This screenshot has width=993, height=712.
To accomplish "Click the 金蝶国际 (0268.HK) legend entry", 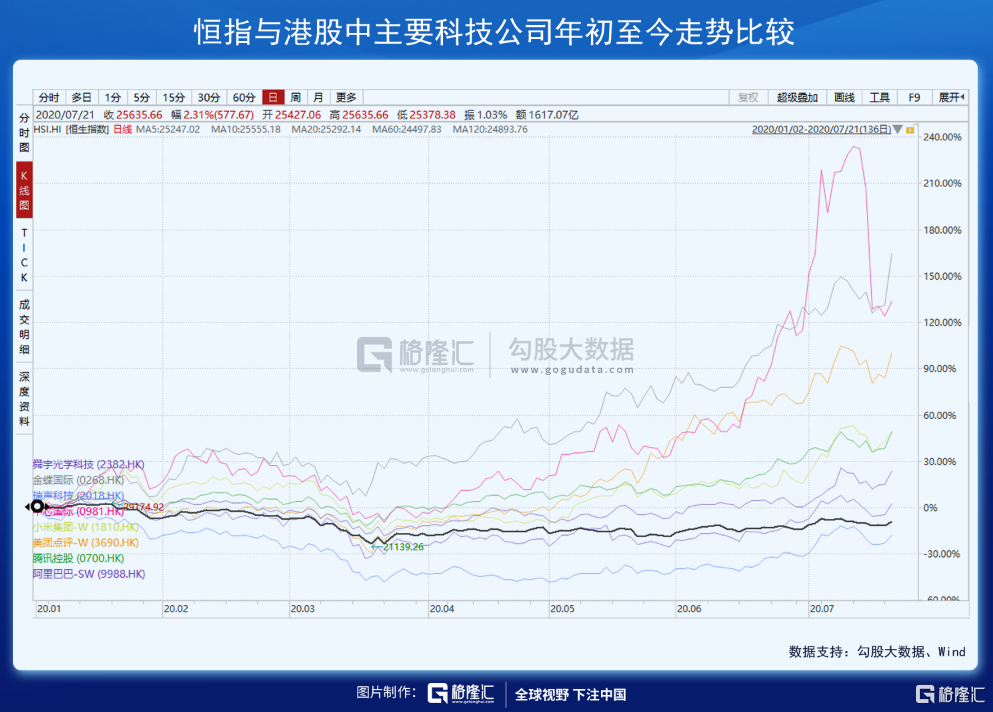I will click(x=79, y=480).
